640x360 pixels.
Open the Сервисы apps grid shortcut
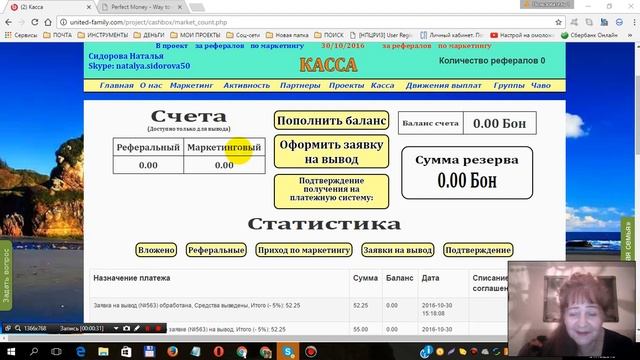[x=21, y=35]
